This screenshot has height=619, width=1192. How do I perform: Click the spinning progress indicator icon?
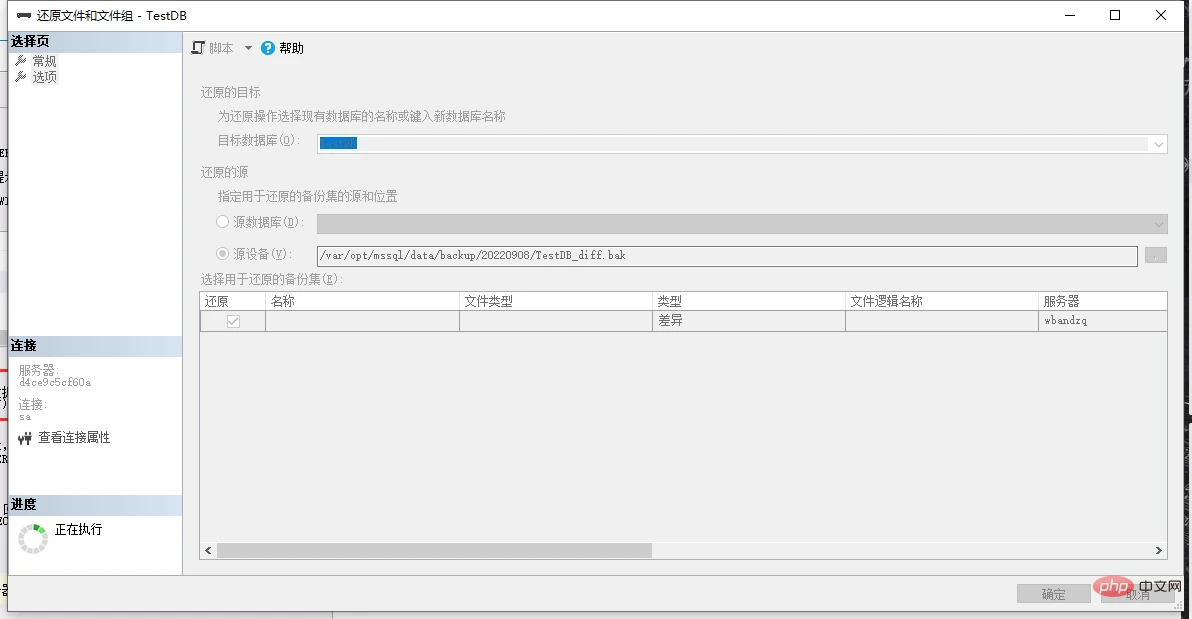point(33,538)
